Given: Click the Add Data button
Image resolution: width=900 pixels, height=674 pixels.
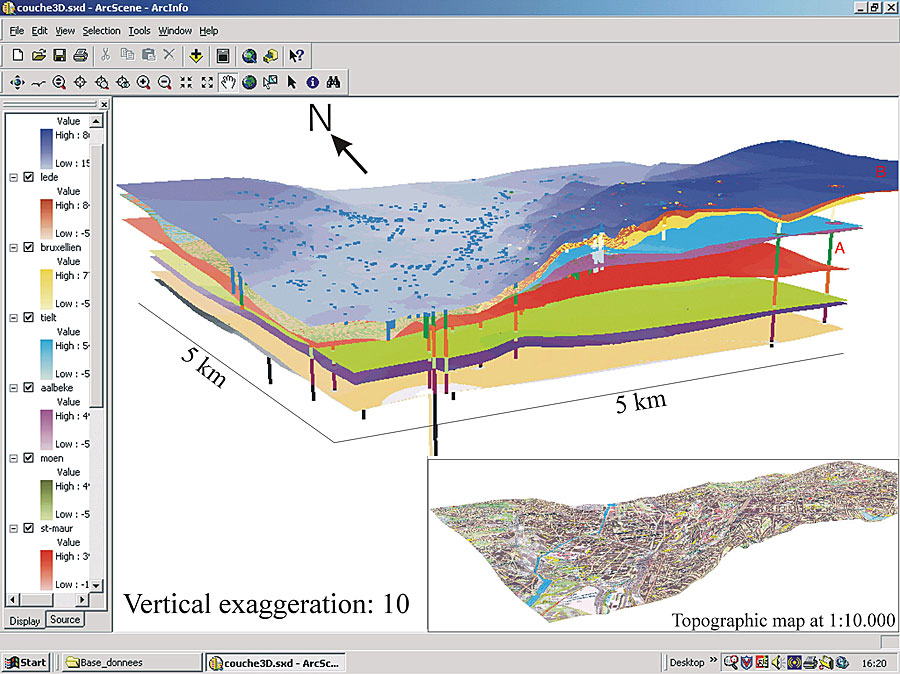Looking at the screenshot, I should 195,55.
